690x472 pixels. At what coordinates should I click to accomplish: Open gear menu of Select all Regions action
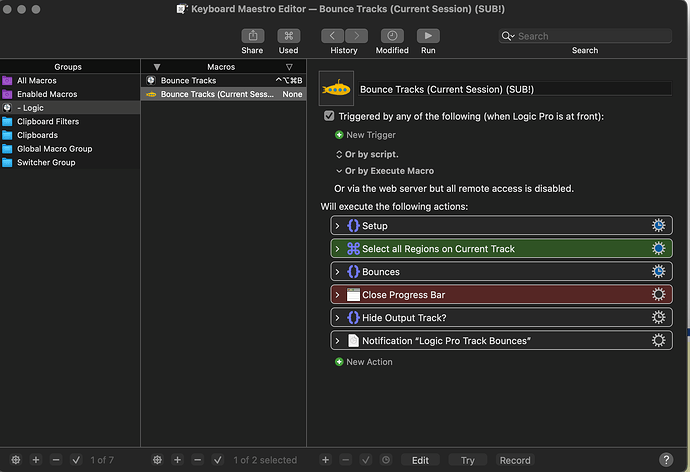(658, 249)
